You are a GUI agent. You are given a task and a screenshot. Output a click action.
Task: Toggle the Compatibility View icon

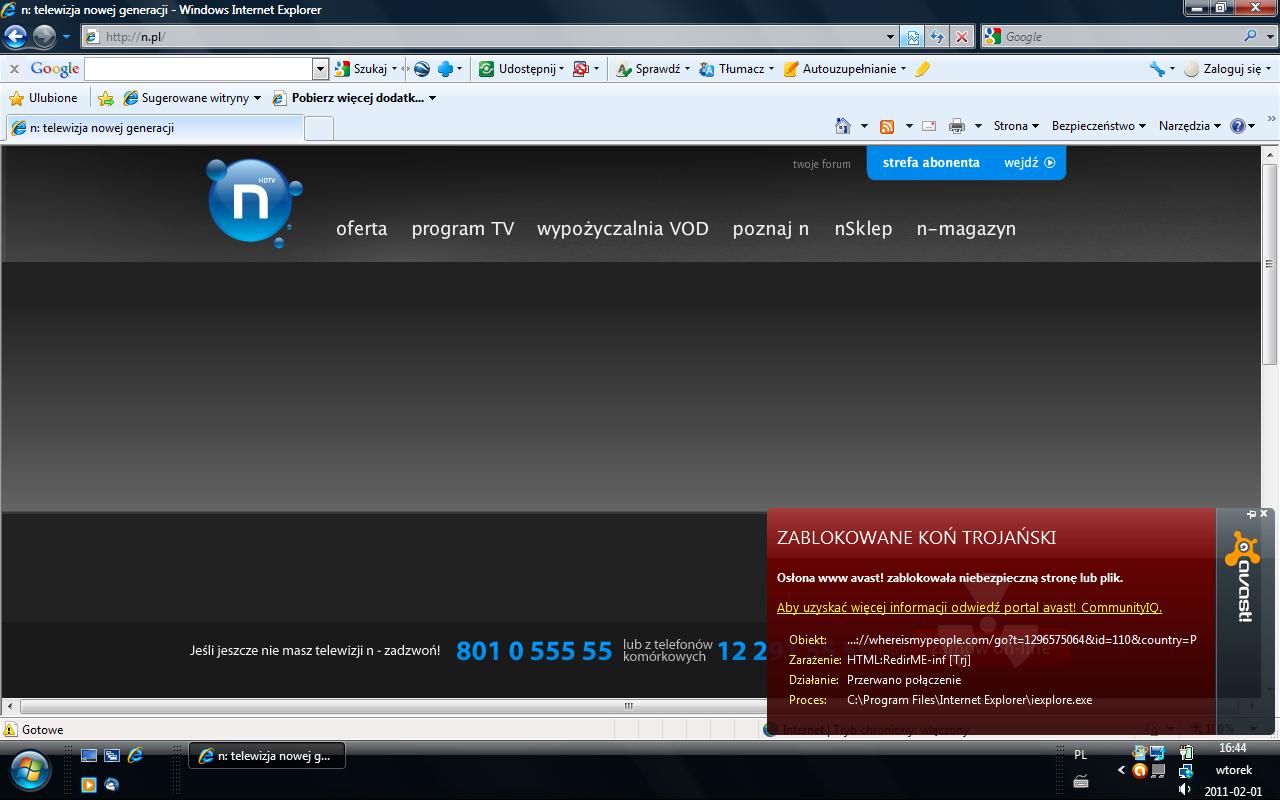click(x=912, y=37)
